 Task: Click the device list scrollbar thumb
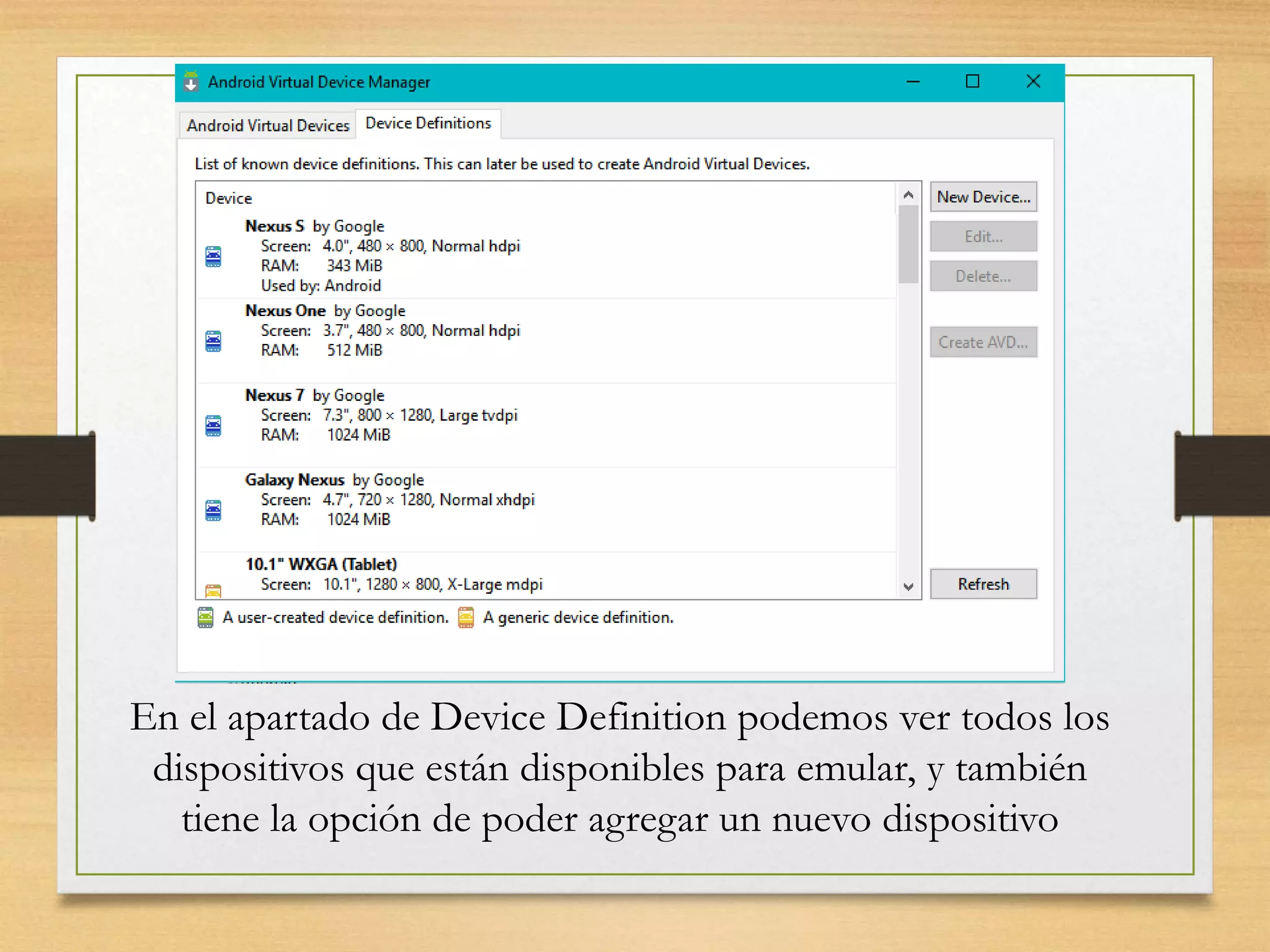point(908,244)
